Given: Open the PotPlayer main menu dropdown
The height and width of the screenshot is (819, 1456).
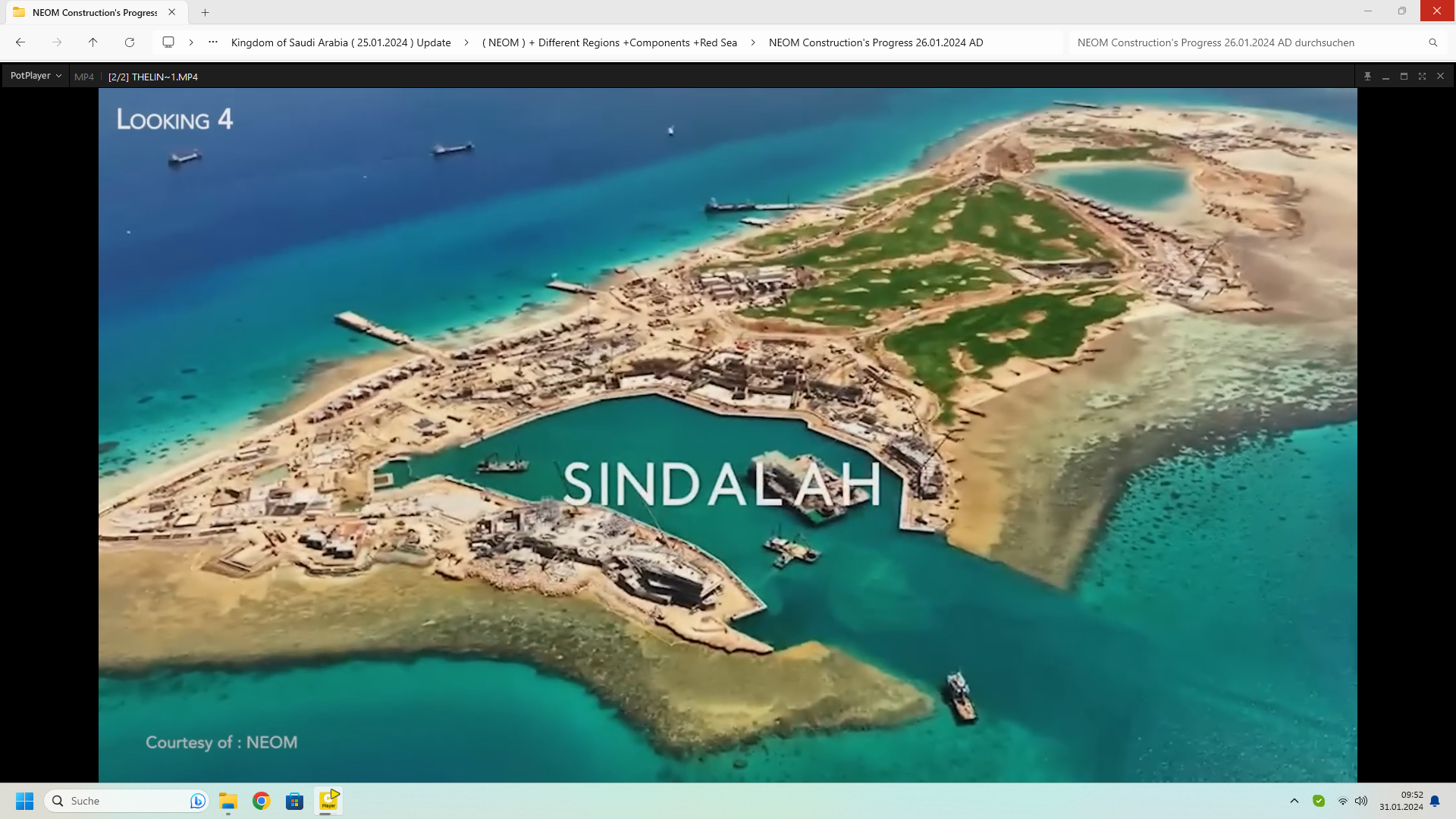Looking at the screenshot, I should coord(36,76).
